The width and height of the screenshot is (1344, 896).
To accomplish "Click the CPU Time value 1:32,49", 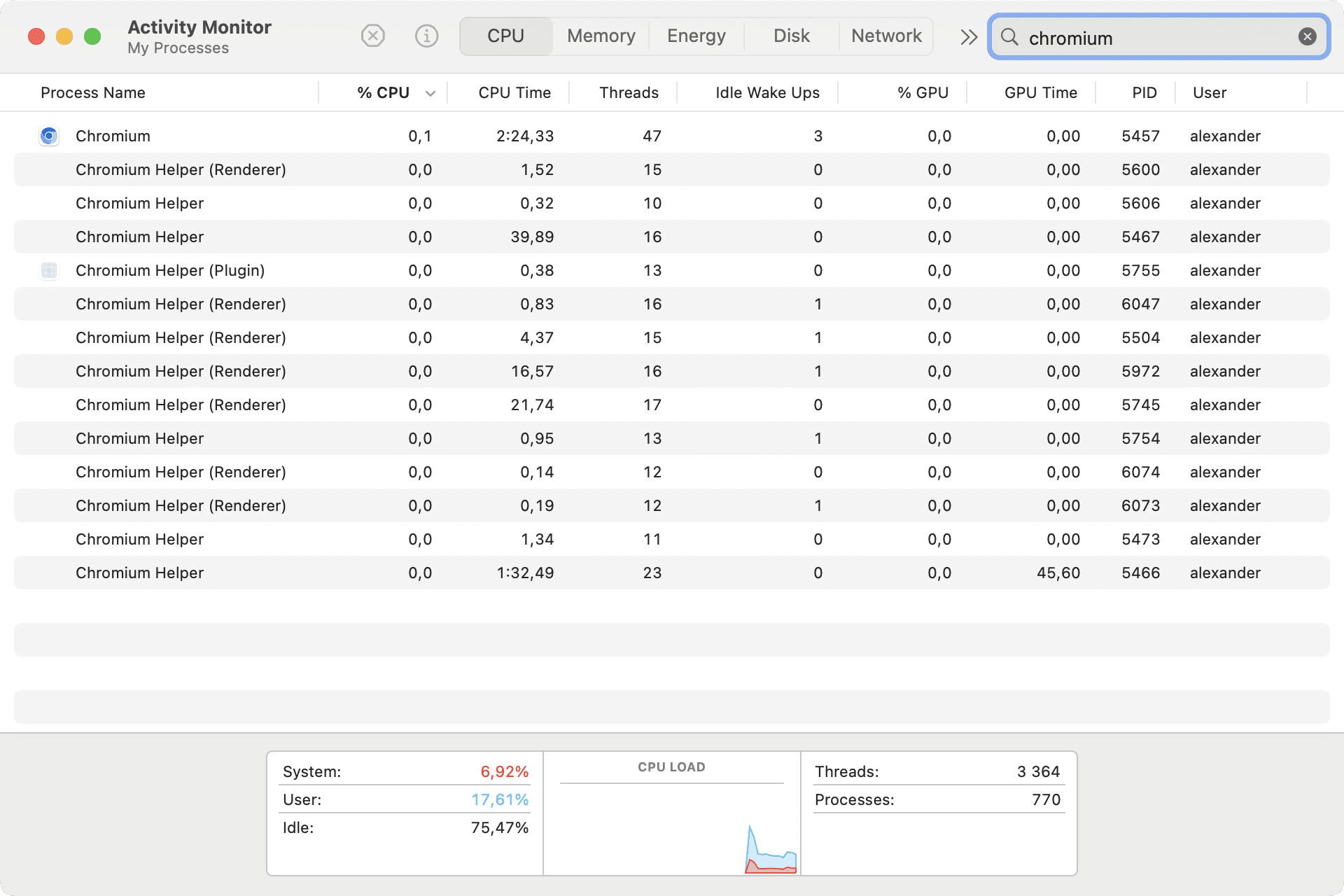I will pos(525,573).
